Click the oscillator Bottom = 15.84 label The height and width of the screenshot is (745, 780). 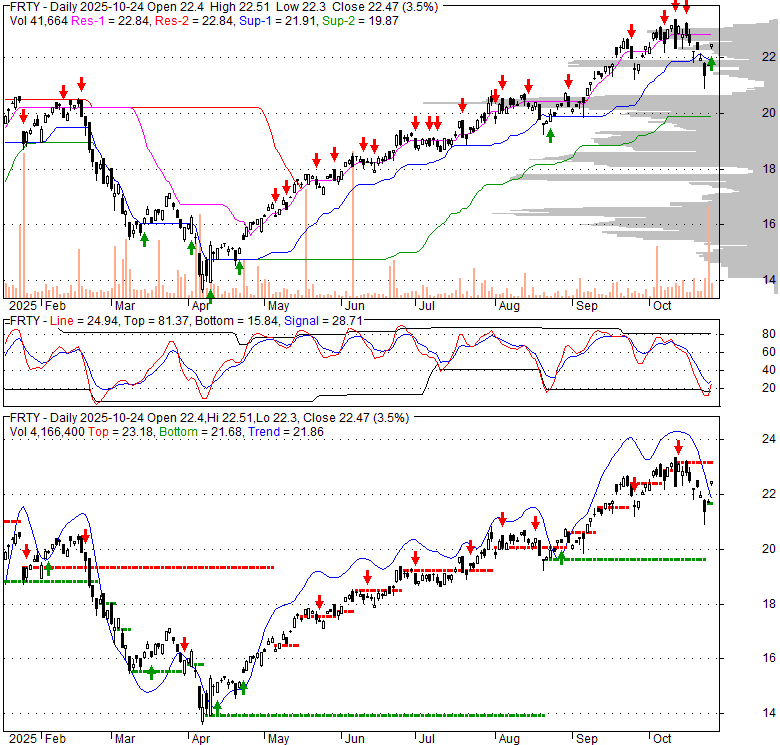(x=236, y=321)
